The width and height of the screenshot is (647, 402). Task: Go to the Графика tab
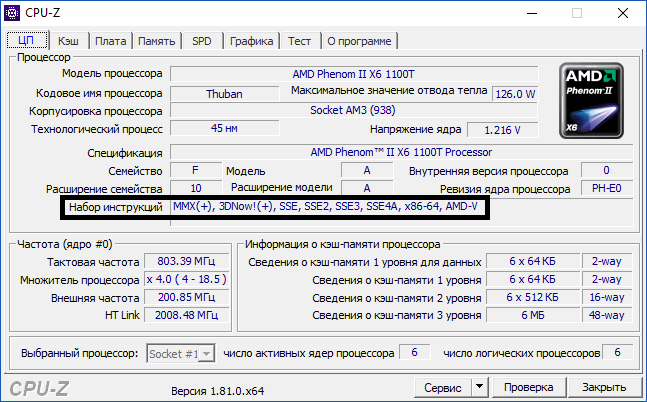pos(251,41)
